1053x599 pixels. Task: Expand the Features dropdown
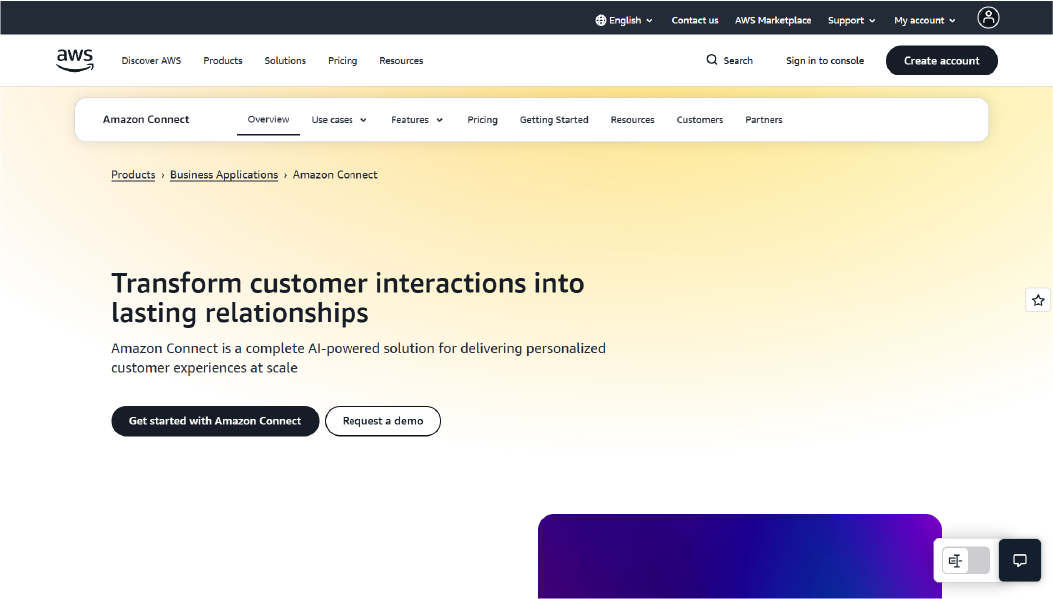[416, 119]
